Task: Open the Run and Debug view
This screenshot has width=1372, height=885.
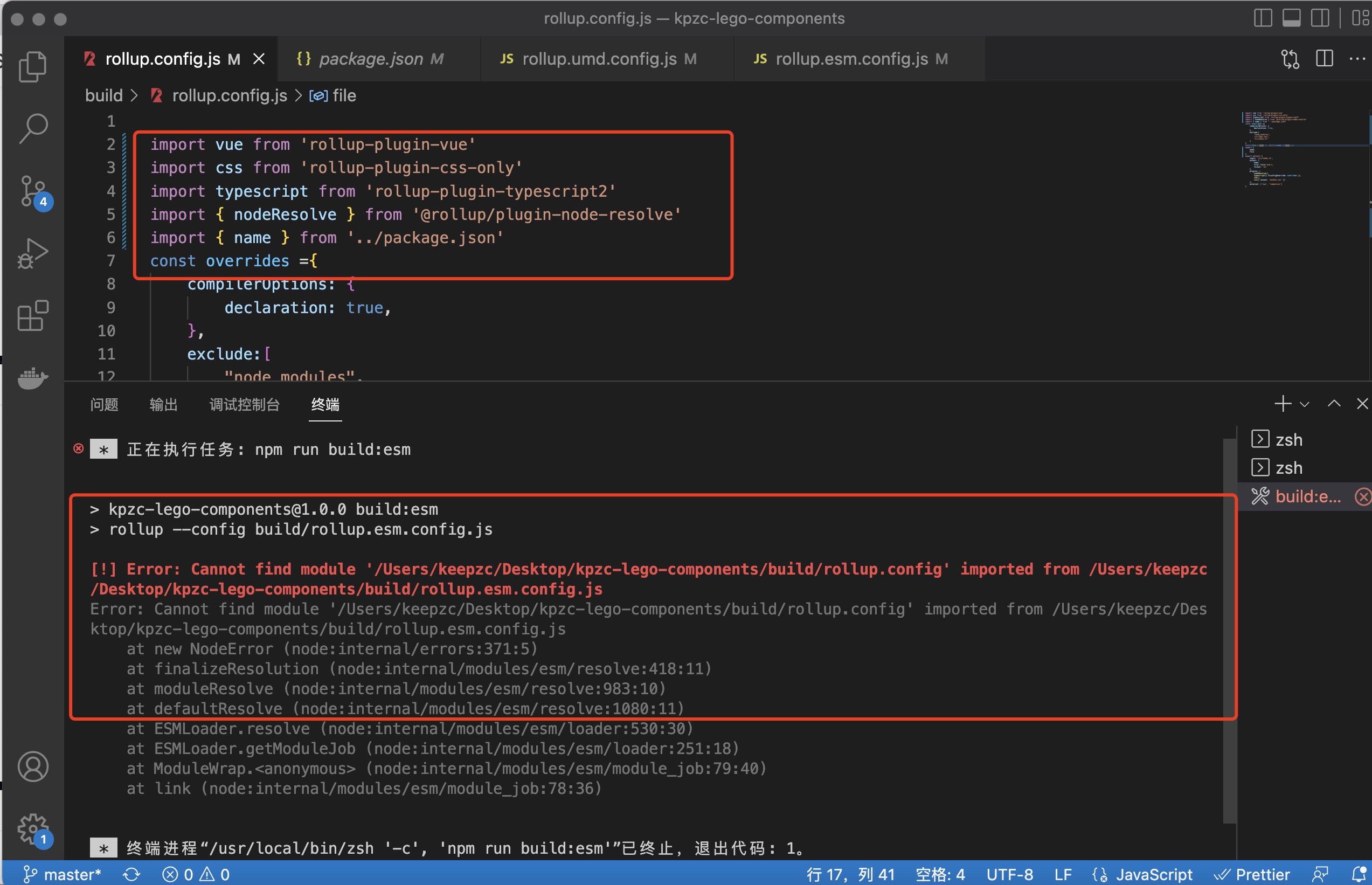Action: coord(33,253)
